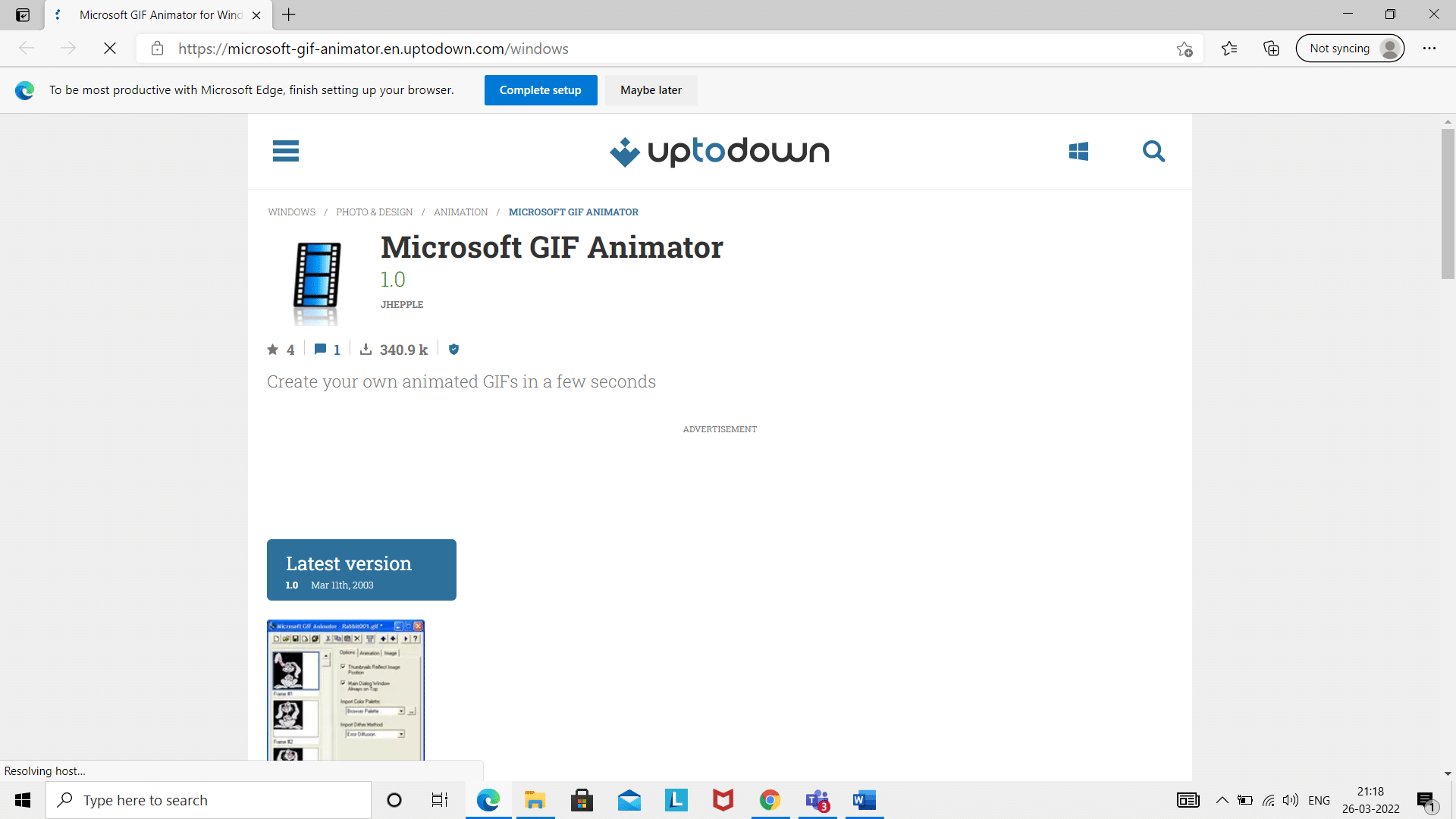
Task: Click the shield/security badge icon
Action: coord(454,349)
